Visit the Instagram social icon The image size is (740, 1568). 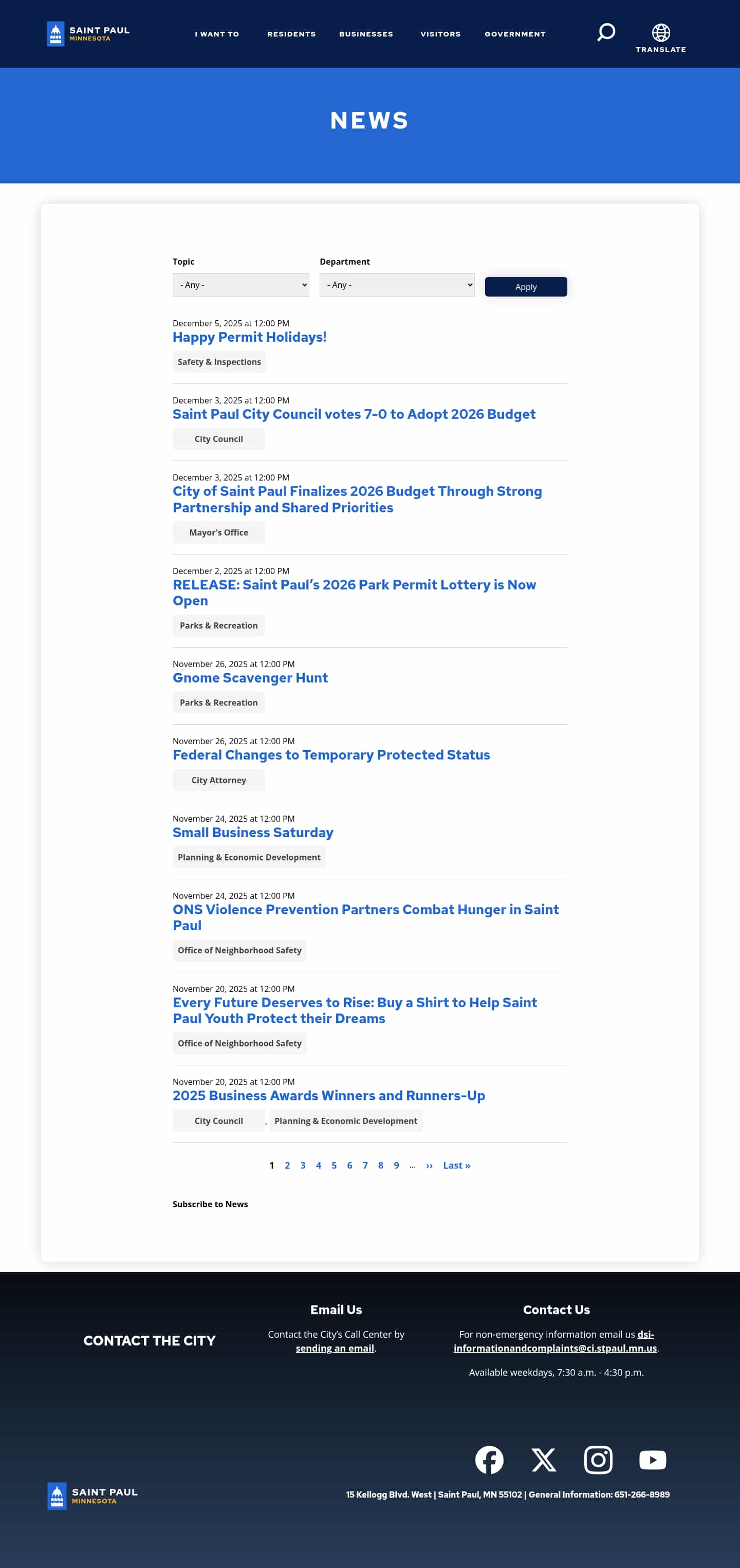tap(598, 1460)
